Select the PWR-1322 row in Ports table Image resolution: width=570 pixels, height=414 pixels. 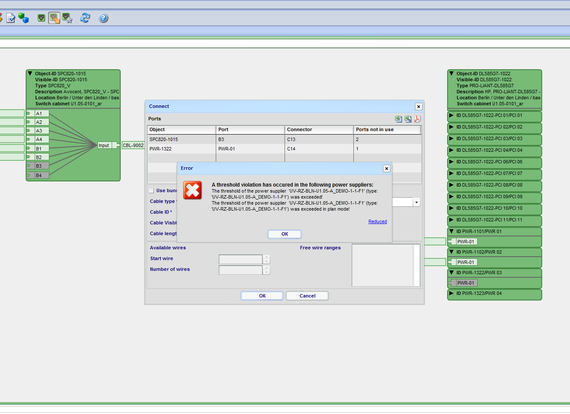click(284, 149)
